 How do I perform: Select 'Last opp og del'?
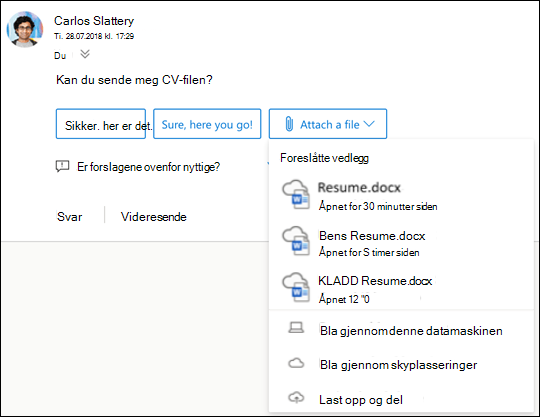tap(401, 399)
